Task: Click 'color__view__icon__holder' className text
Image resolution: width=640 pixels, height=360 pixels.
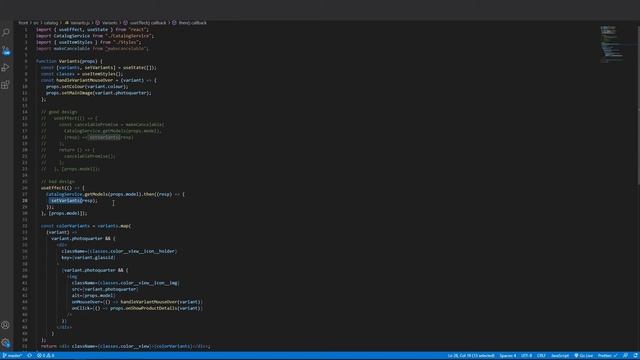Action: (142, 251)
